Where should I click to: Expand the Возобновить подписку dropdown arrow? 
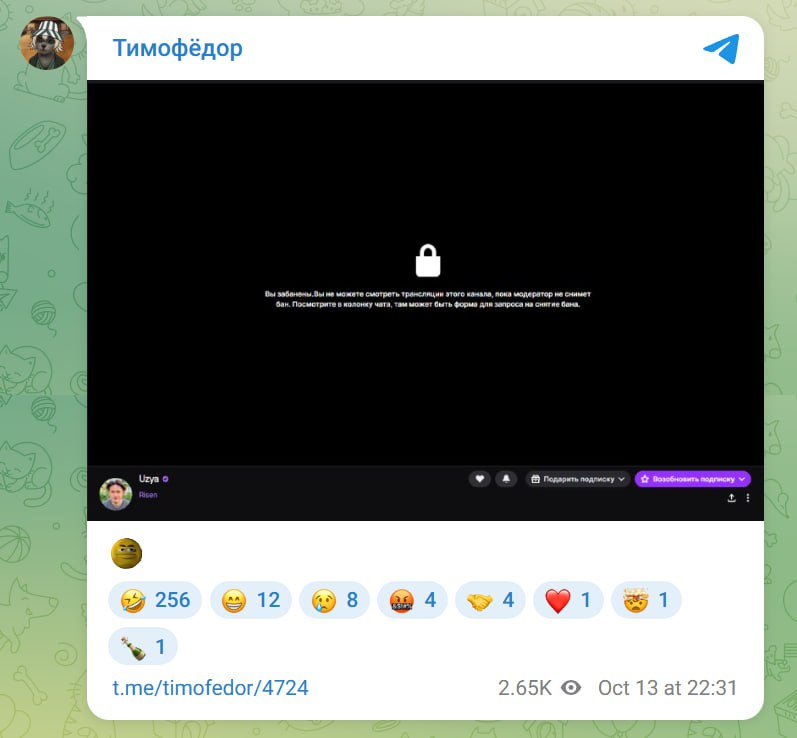[742, 479]
